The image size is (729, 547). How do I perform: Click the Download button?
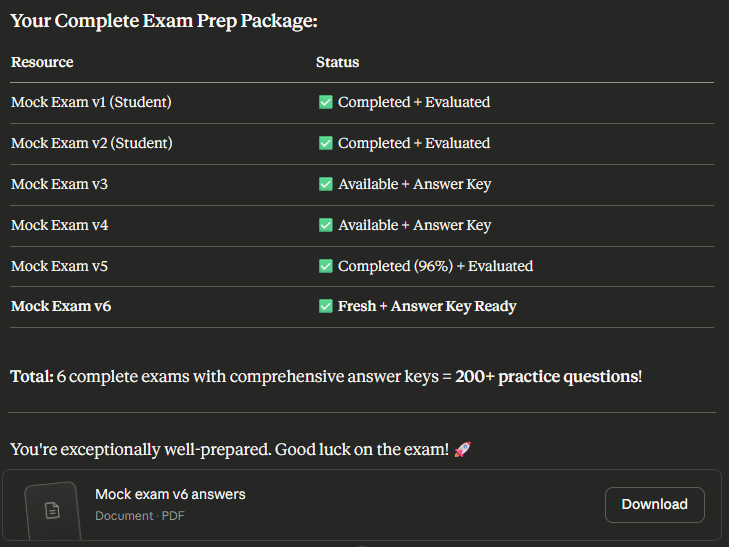[654, 505]
